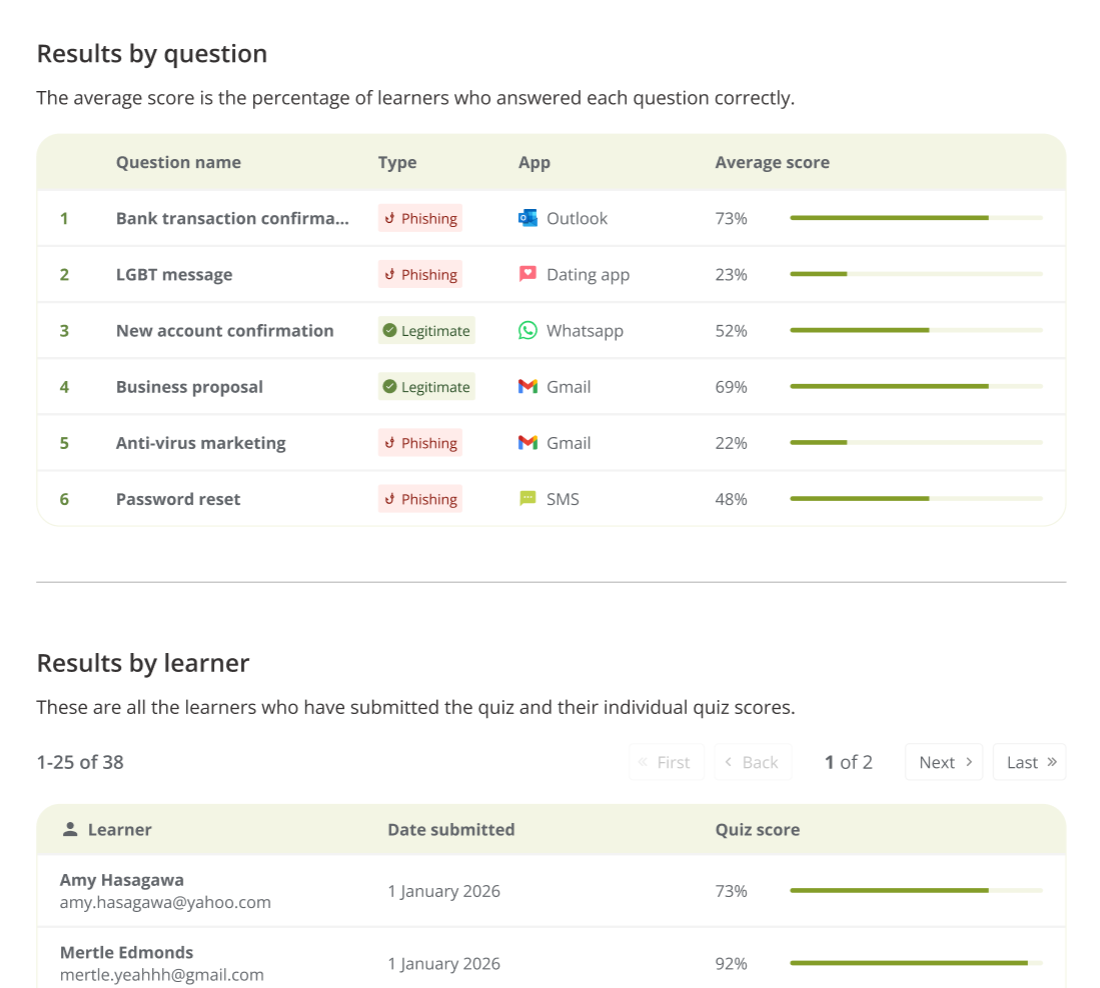
Task: Click the Gmail icon on Anti-virus marketing row
Action: (527, 442)
